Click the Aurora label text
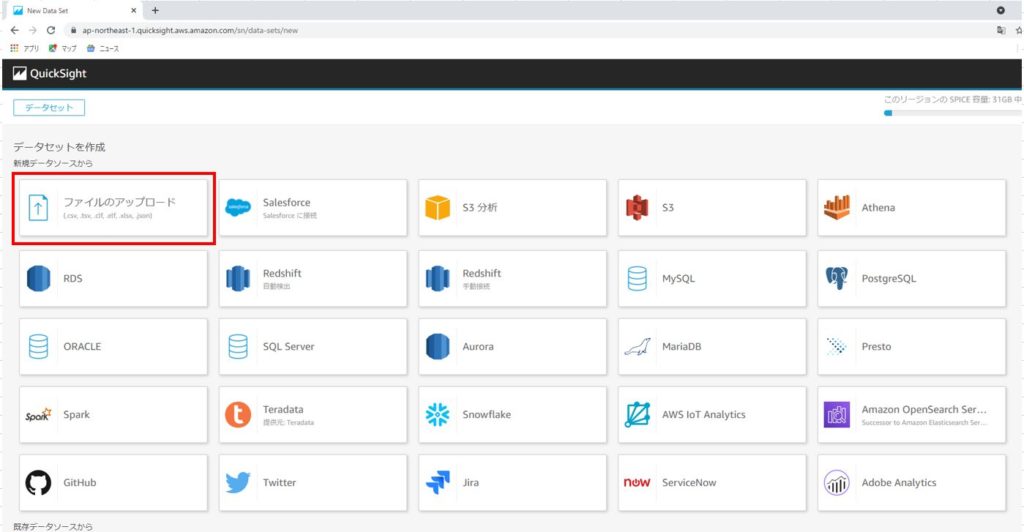This screenshot has width=1024, height=532. tap(478, 347)
